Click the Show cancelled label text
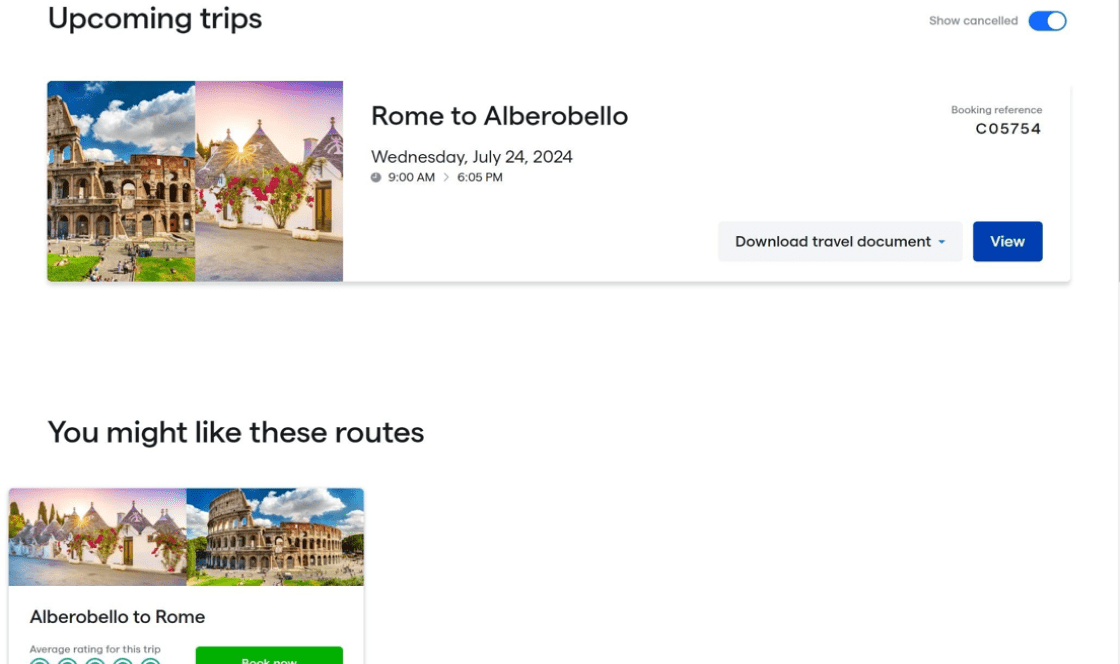Screen dimensions: 1120x664 tap(973, 21)
